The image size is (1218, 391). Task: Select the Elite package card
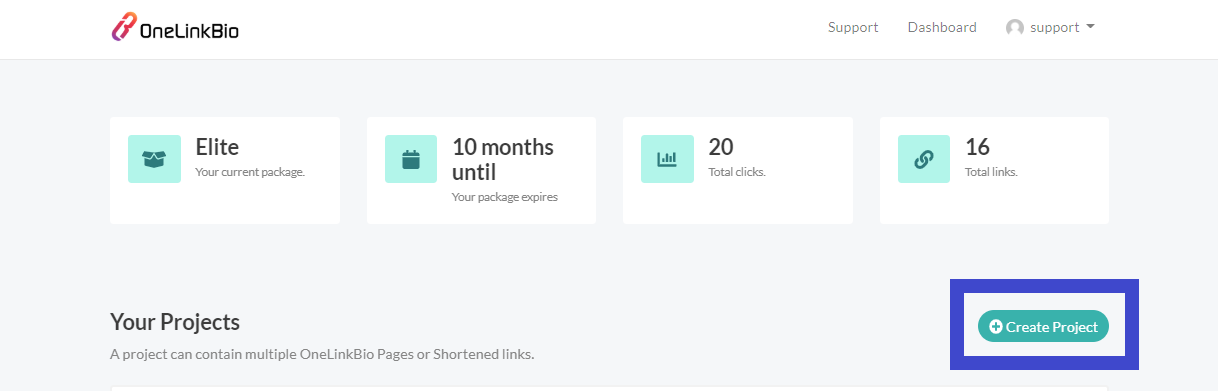pyautogui.click(x=225, y=170)
